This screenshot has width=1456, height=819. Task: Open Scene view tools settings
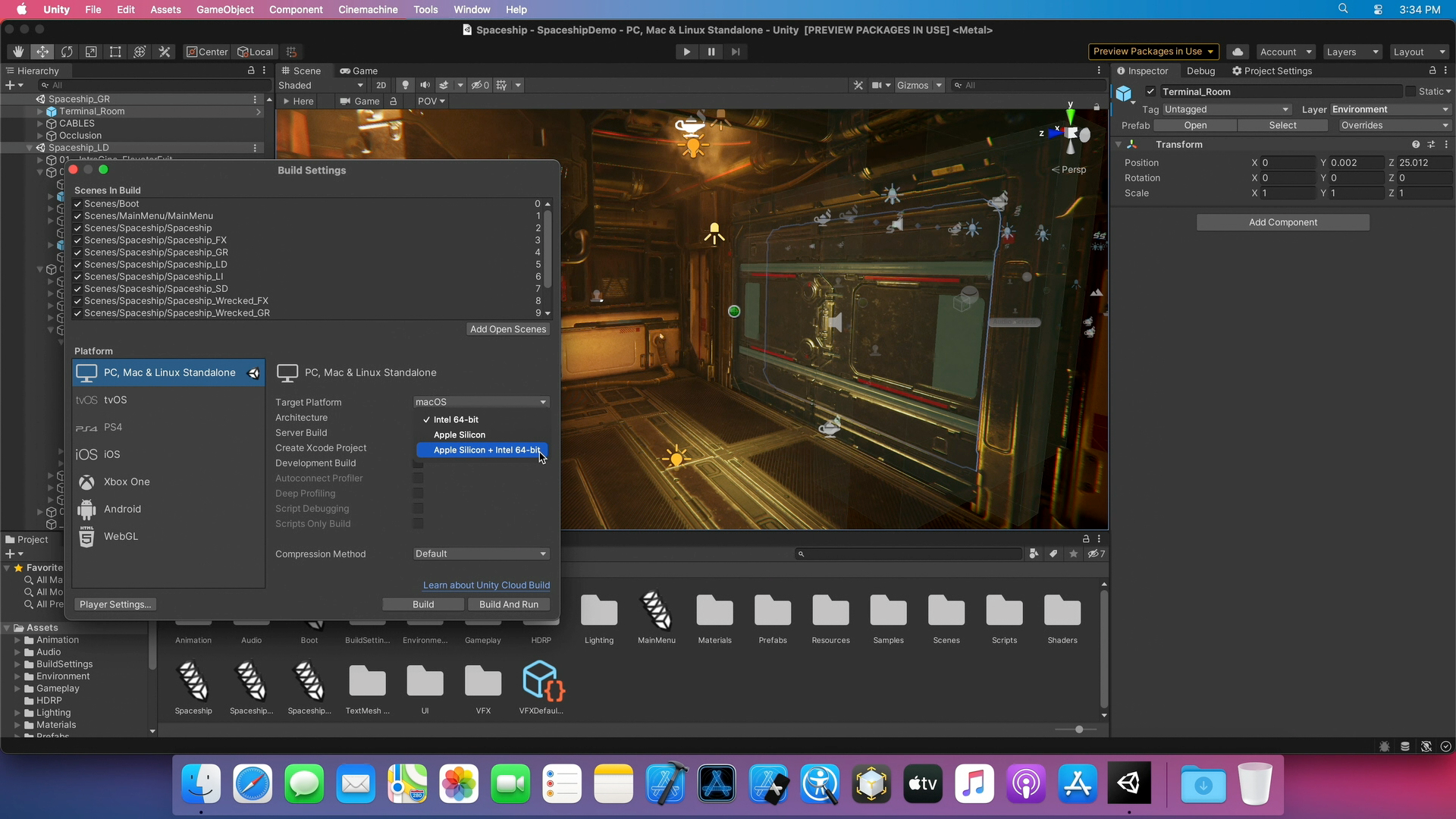(858, 85)
